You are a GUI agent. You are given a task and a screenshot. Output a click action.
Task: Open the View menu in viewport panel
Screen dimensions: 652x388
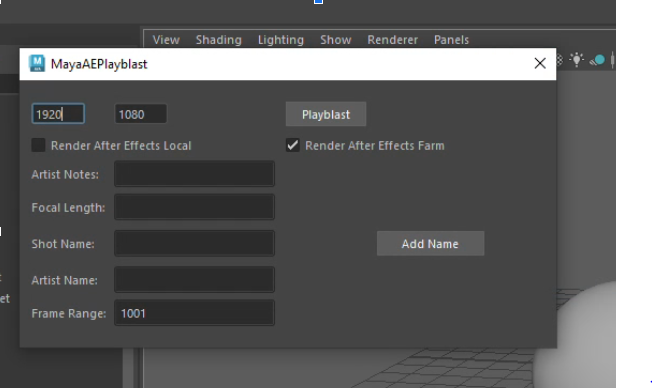click(166, 40)
